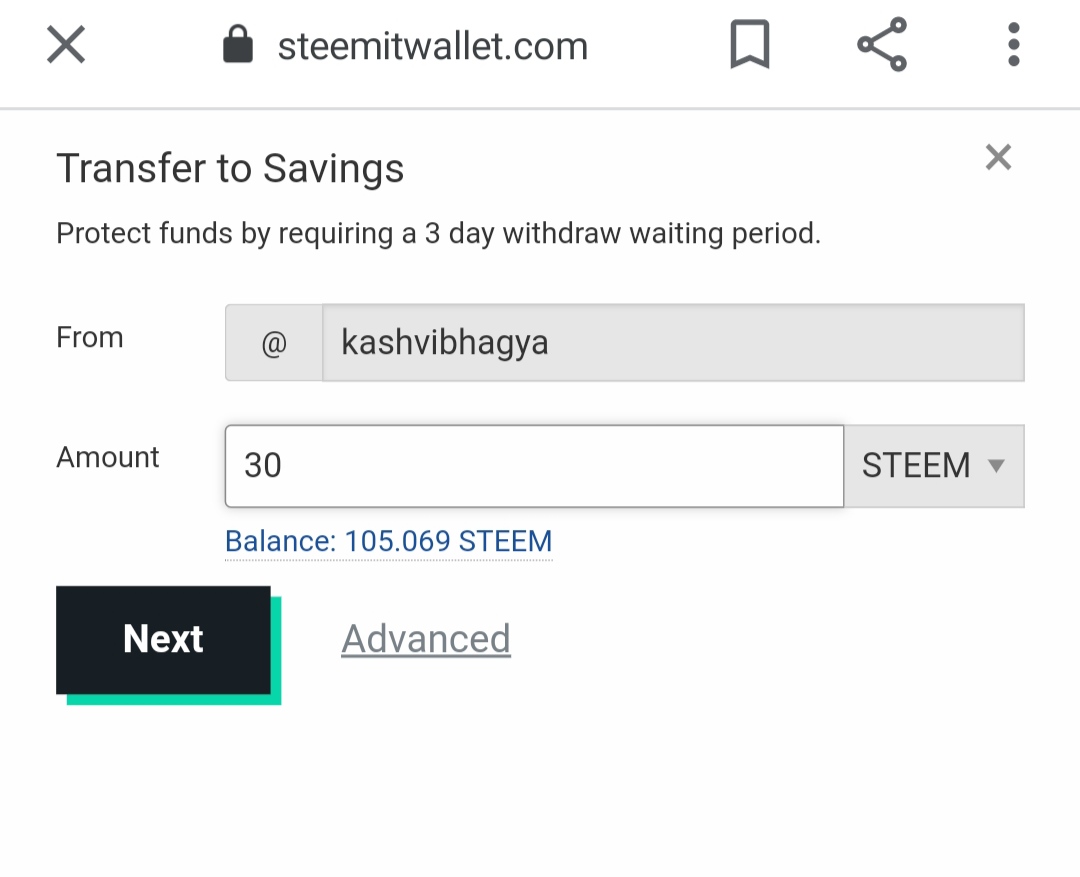Close the browser custom tab
The height and width of the screenshot is (877, 1080).
click(x=66, y=45)
